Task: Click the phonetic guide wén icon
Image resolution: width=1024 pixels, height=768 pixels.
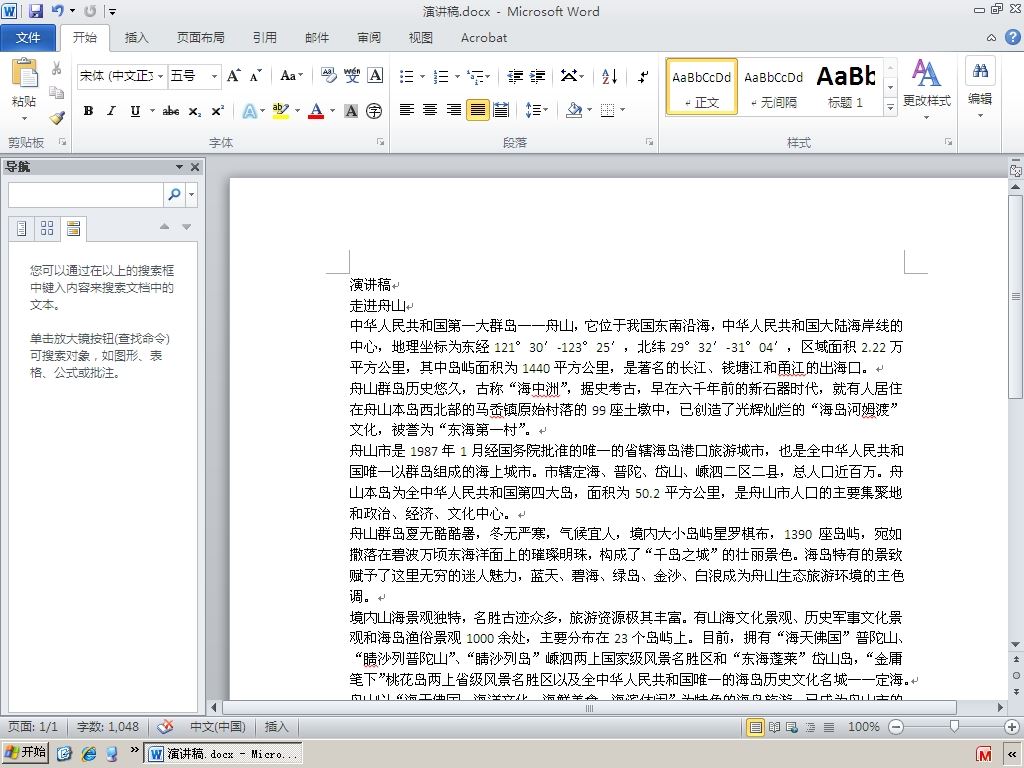Action: click(x=352, y=76)
